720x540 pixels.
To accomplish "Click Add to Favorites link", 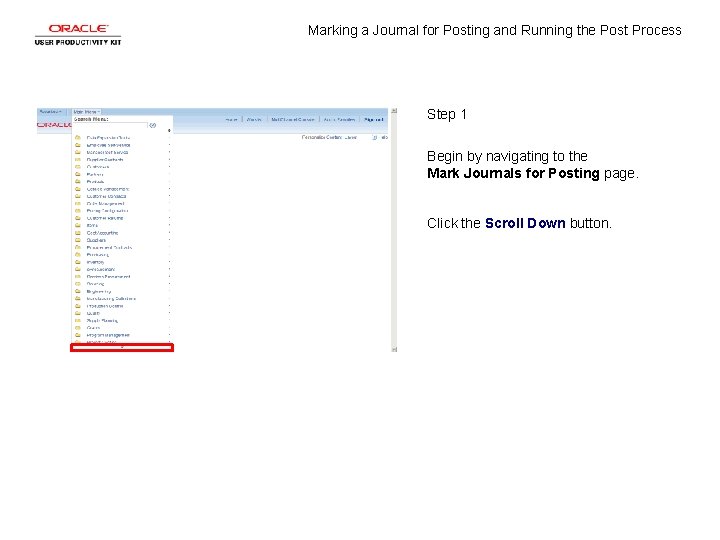I will [339, 119].
